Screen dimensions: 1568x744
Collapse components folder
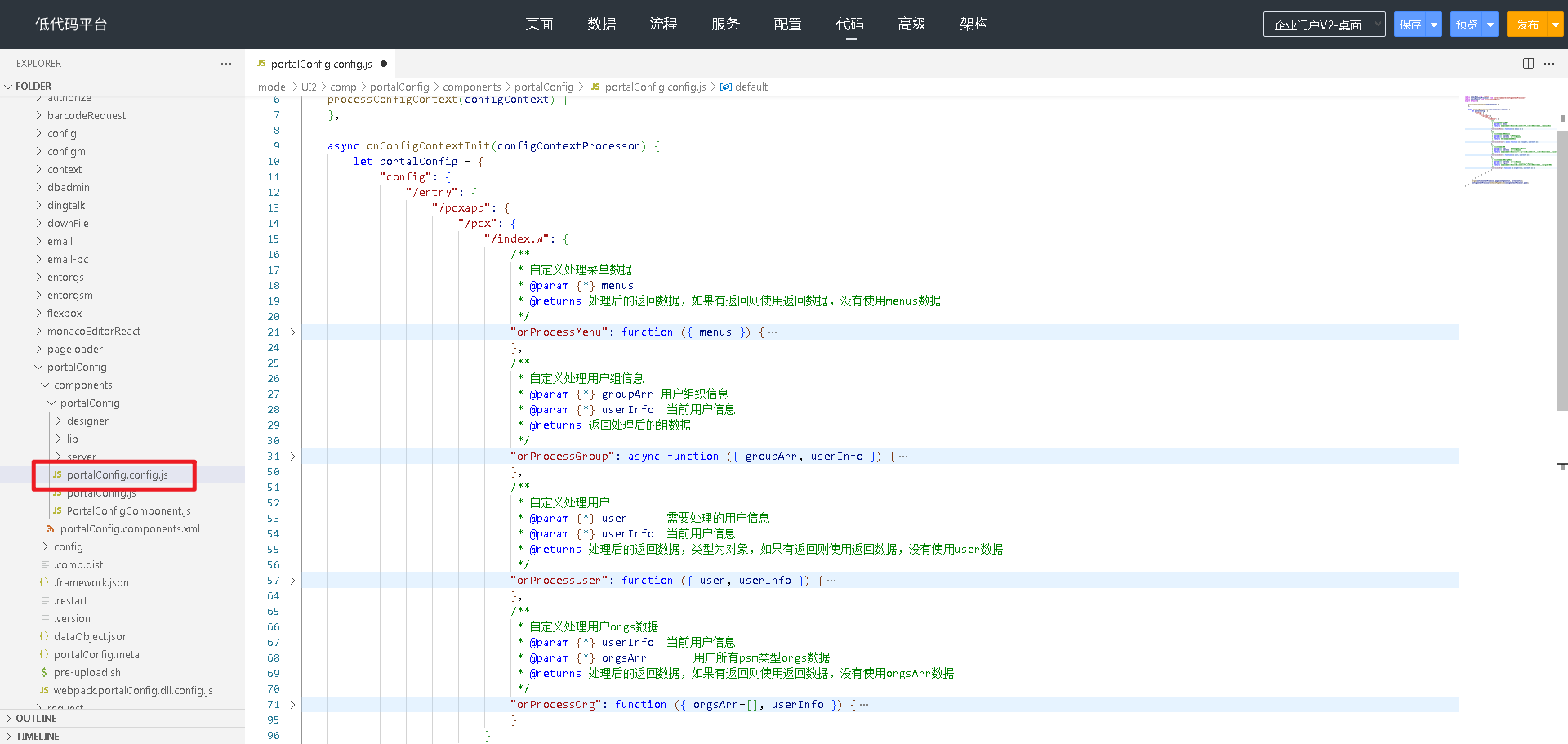(x=82, y=385)
